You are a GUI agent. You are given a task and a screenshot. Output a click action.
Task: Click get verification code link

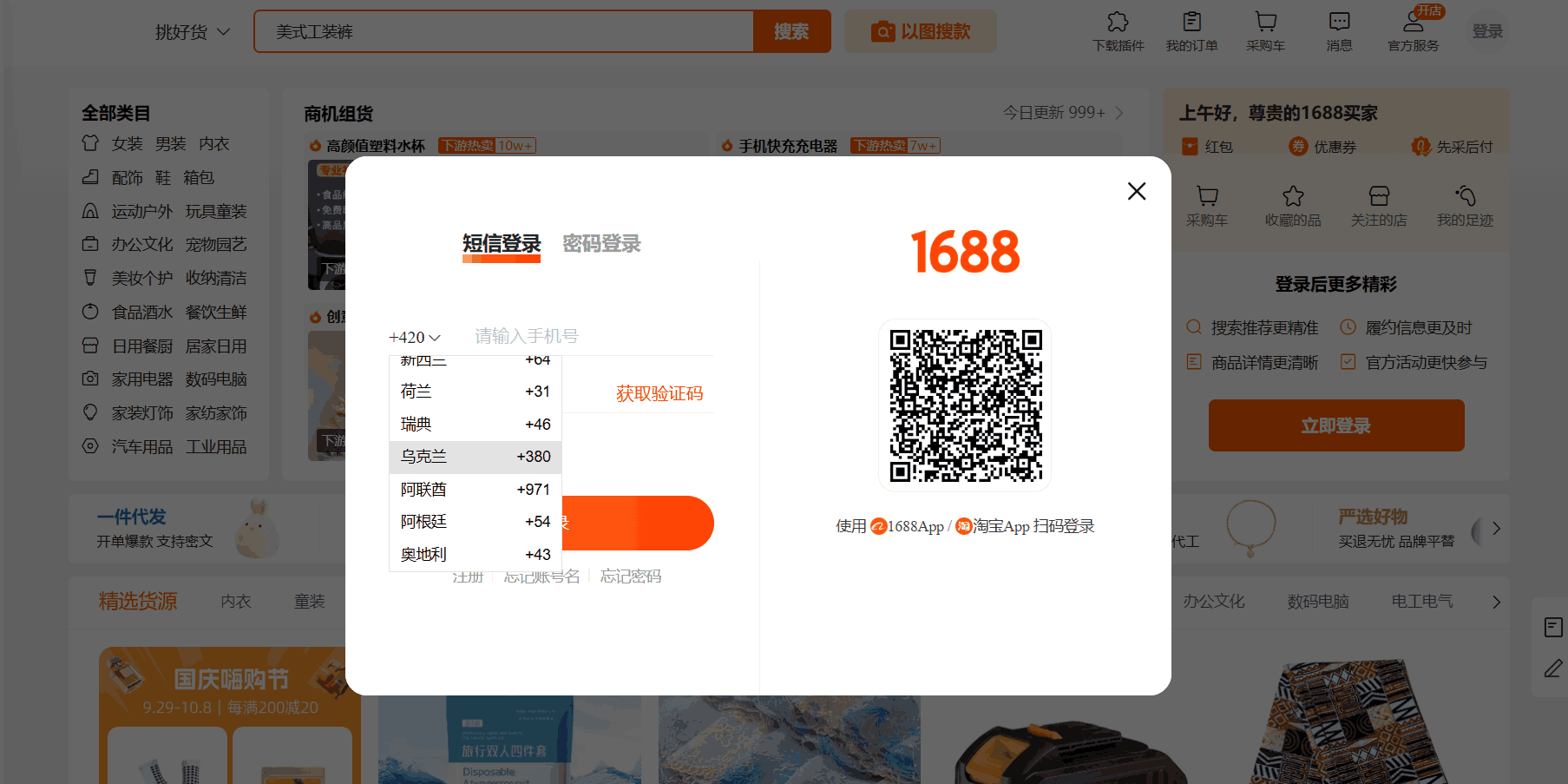659,394
